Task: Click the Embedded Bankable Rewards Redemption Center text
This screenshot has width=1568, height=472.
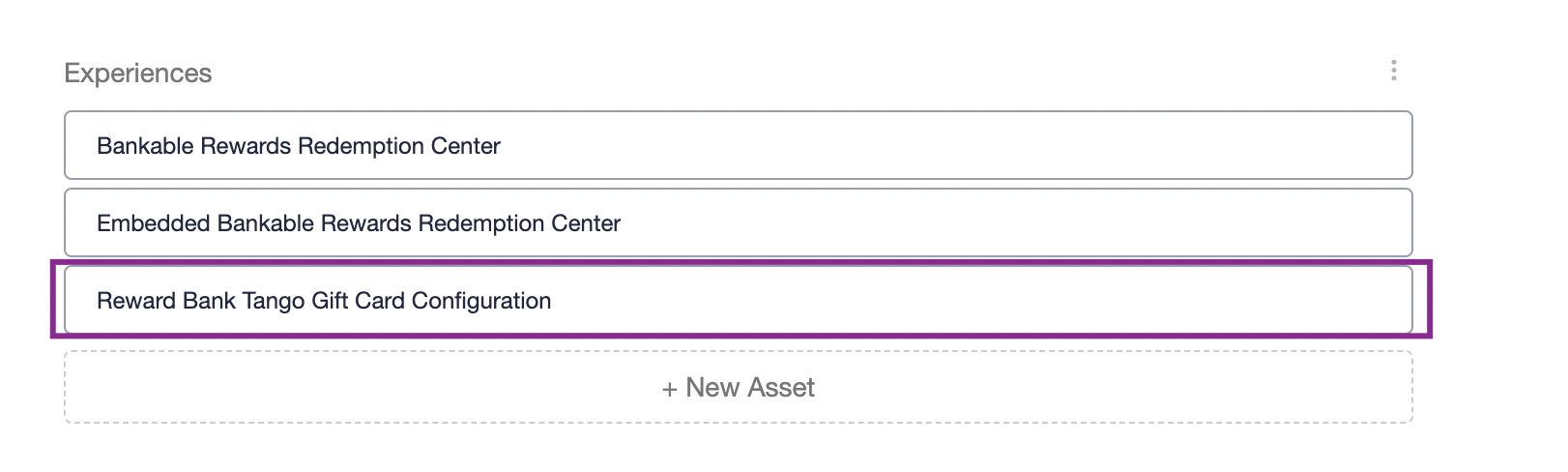Action: (x=359, y=223)
